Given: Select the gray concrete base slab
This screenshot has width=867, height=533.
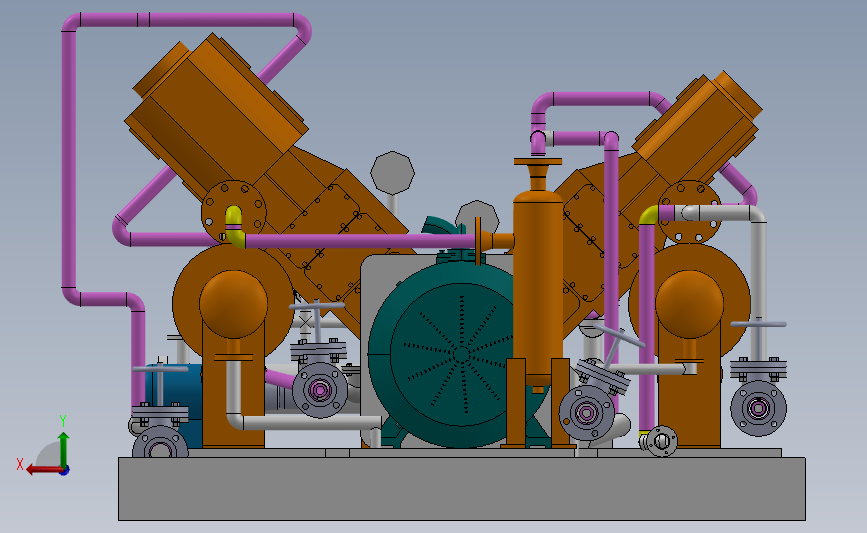Looking at the screenshot, I should coord(462,488).
